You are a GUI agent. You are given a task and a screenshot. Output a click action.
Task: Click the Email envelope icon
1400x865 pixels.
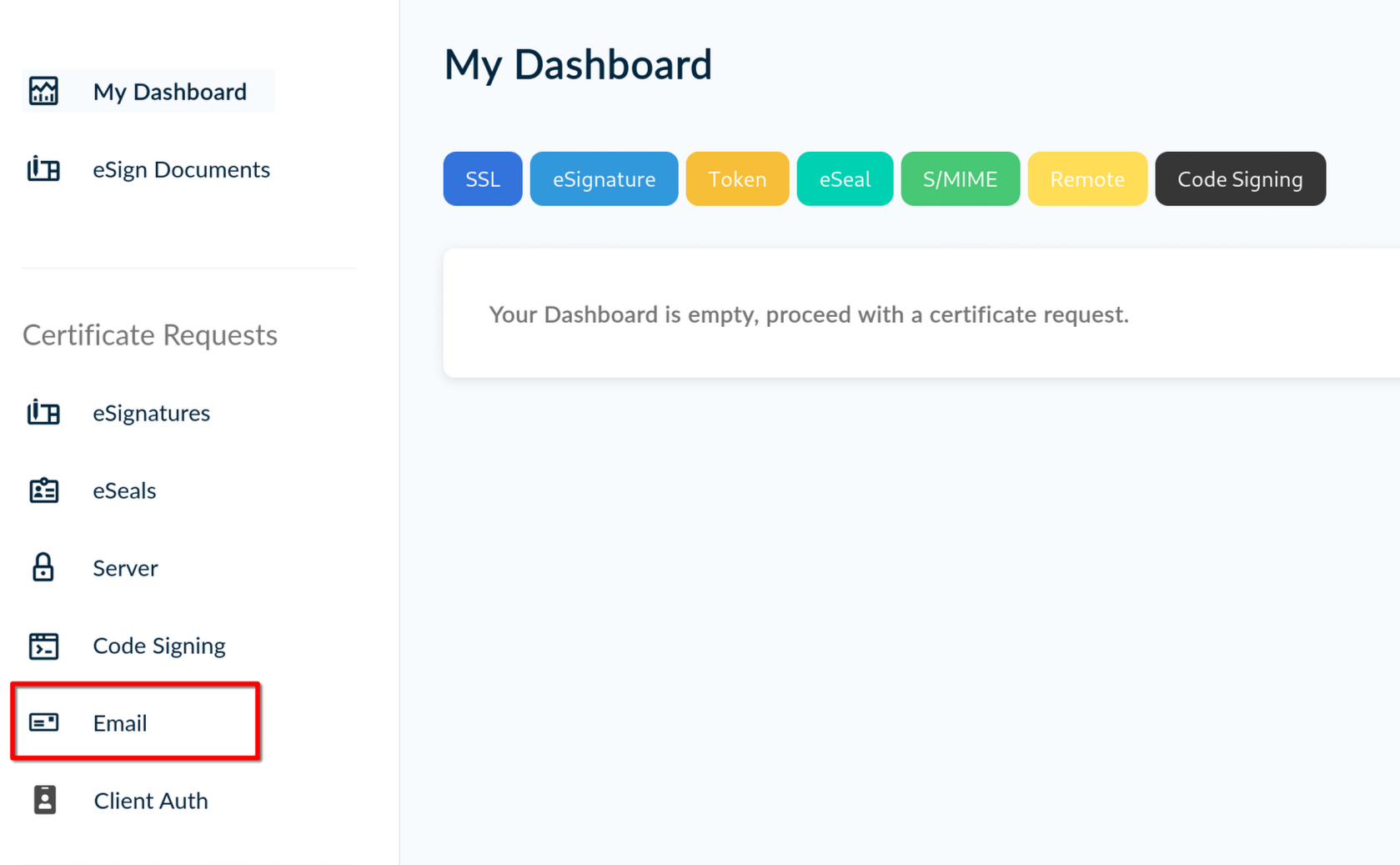[43, 722]
